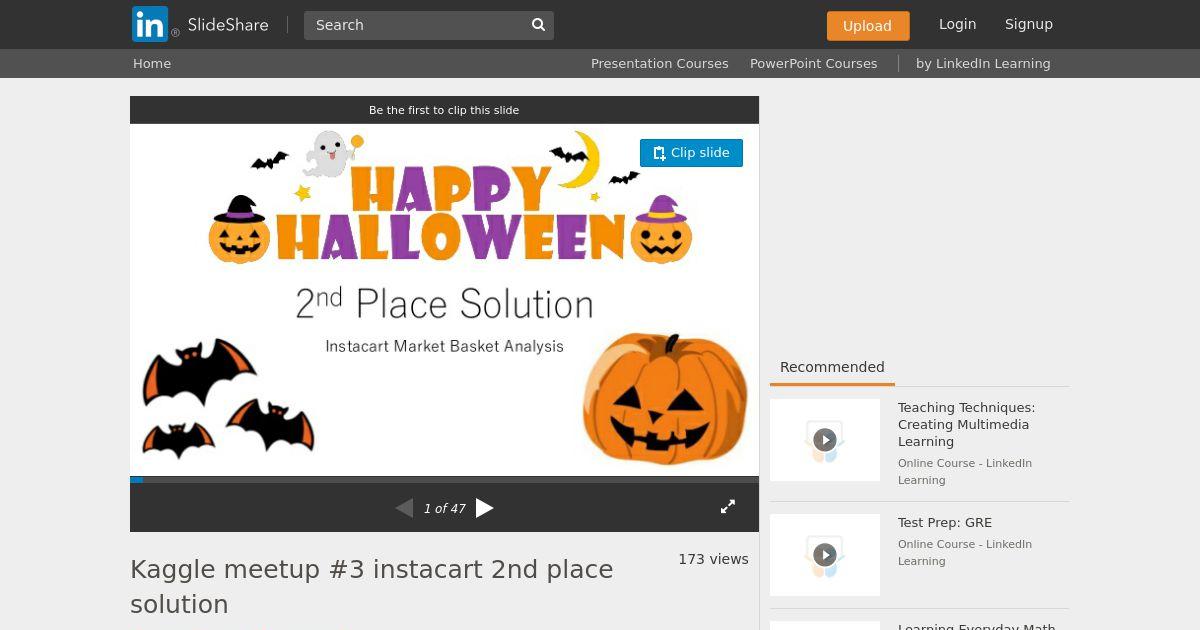
Task: Enter fullscreen slide view
Action: [728, 507]
